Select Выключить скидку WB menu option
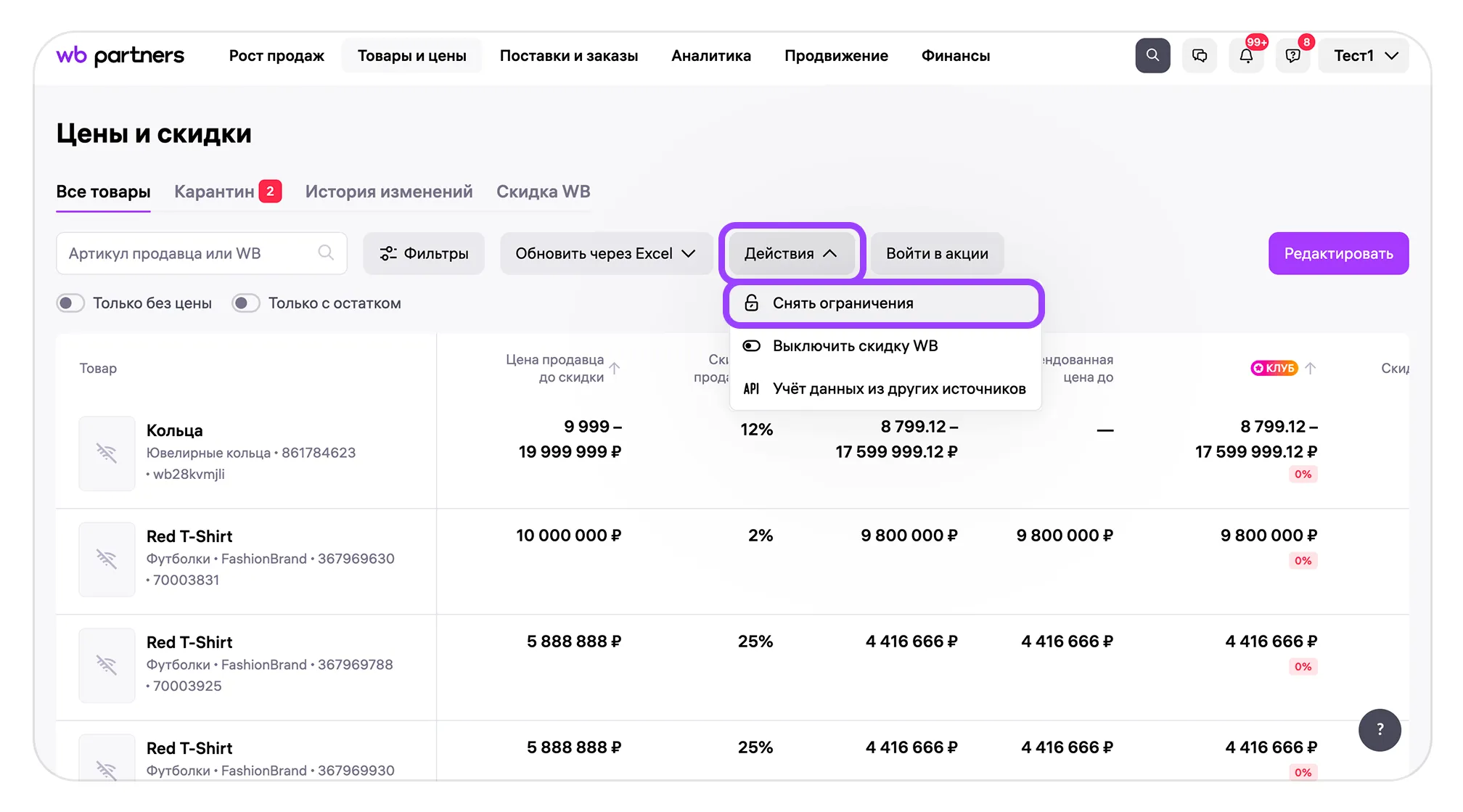This screenshot has width=1463, height=812. click(x=855, y=346)
